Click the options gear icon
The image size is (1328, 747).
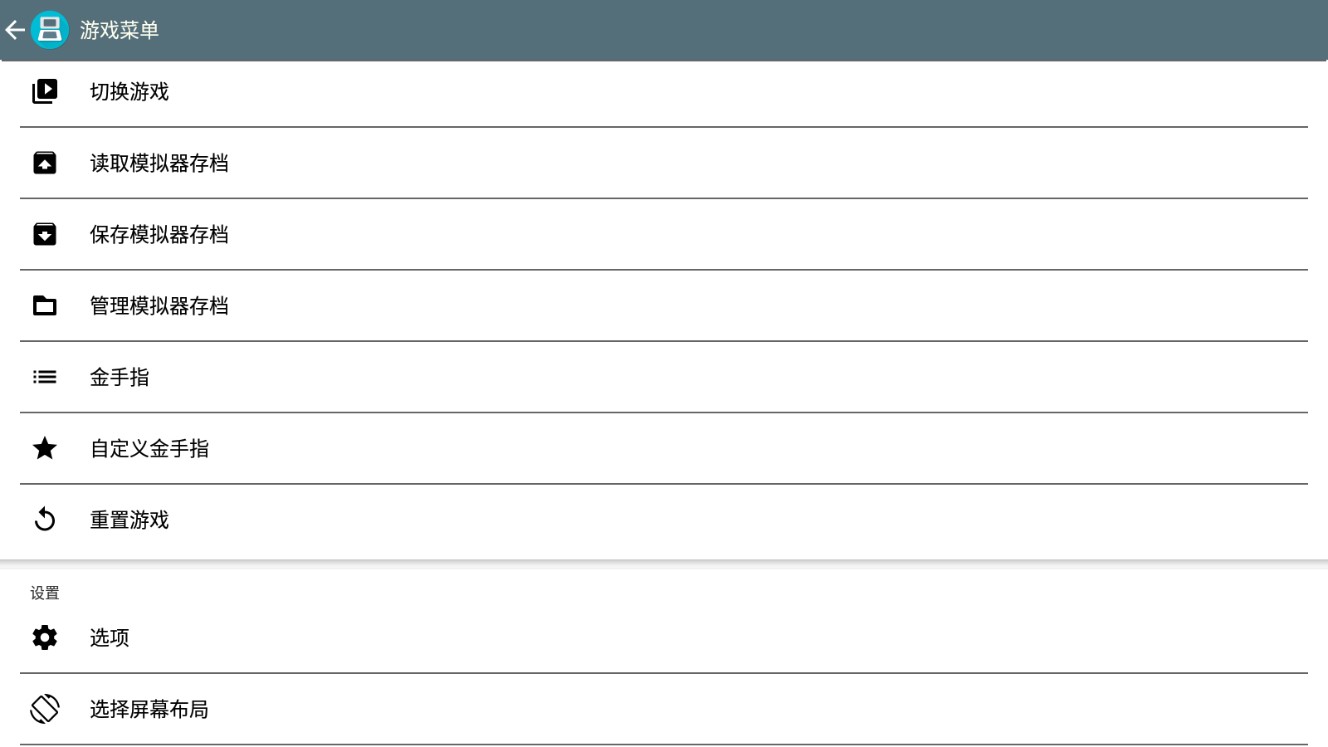[x=45, y=637]
